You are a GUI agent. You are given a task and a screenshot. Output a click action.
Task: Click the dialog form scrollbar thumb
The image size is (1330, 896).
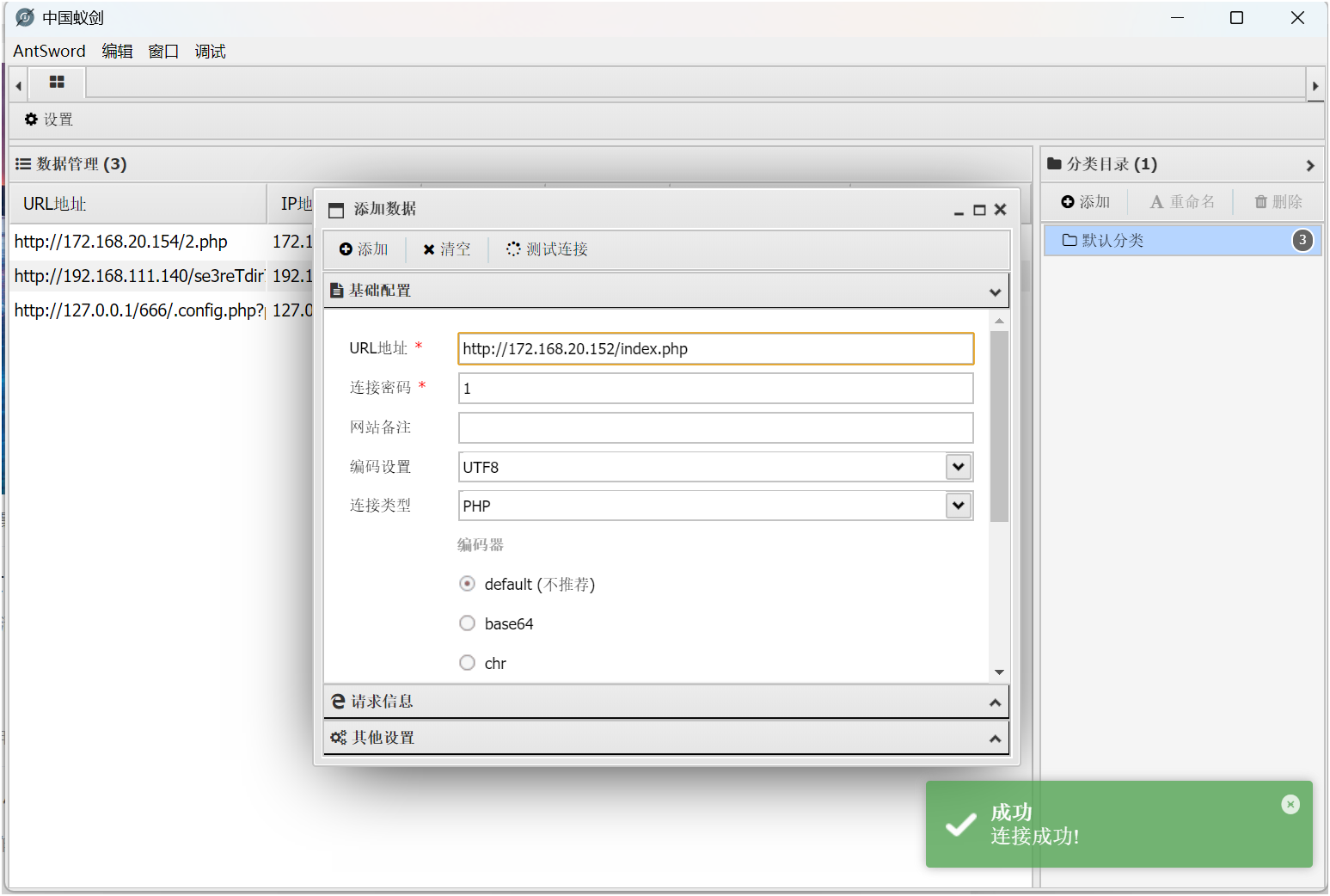tap(999, 427)
